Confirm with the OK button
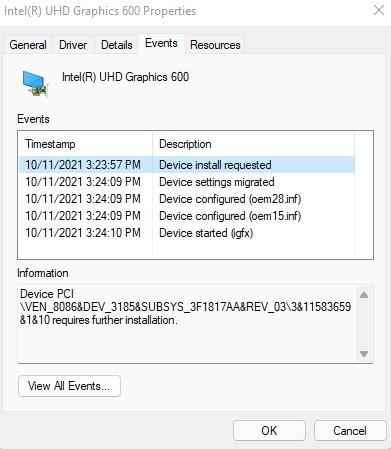The height and width of the screenshot is (449, 391). (x=269, y=430)
